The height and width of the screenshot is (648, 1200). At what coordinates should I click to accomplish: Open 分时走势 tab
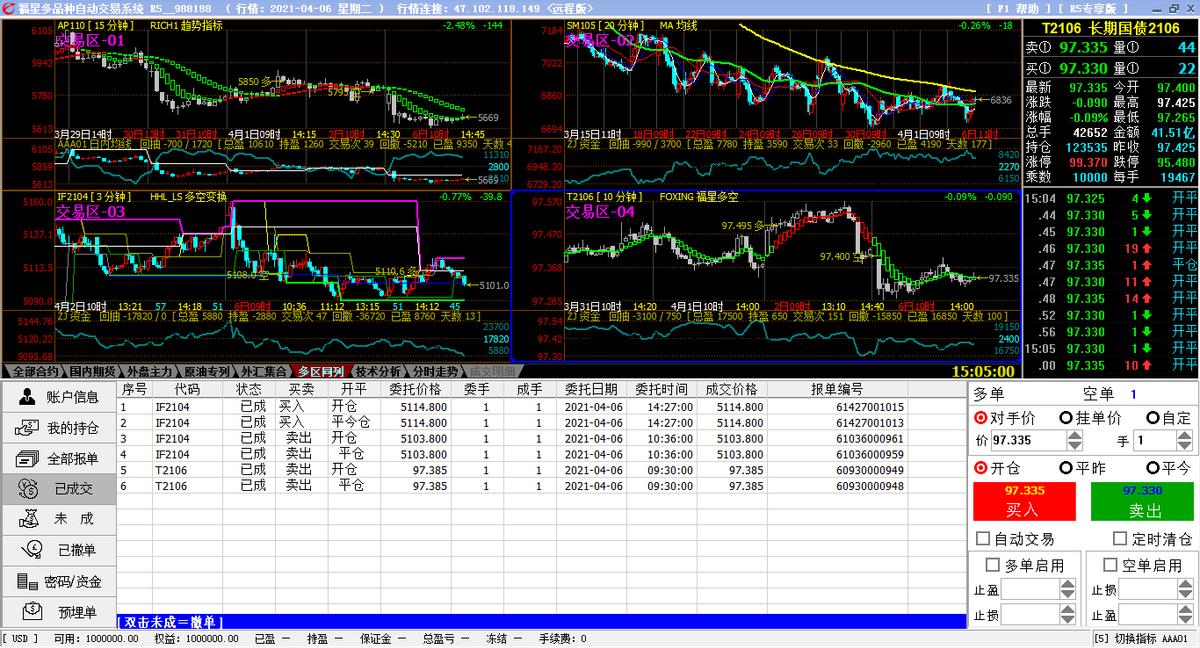pyautogui.click(x=436, y=371)
